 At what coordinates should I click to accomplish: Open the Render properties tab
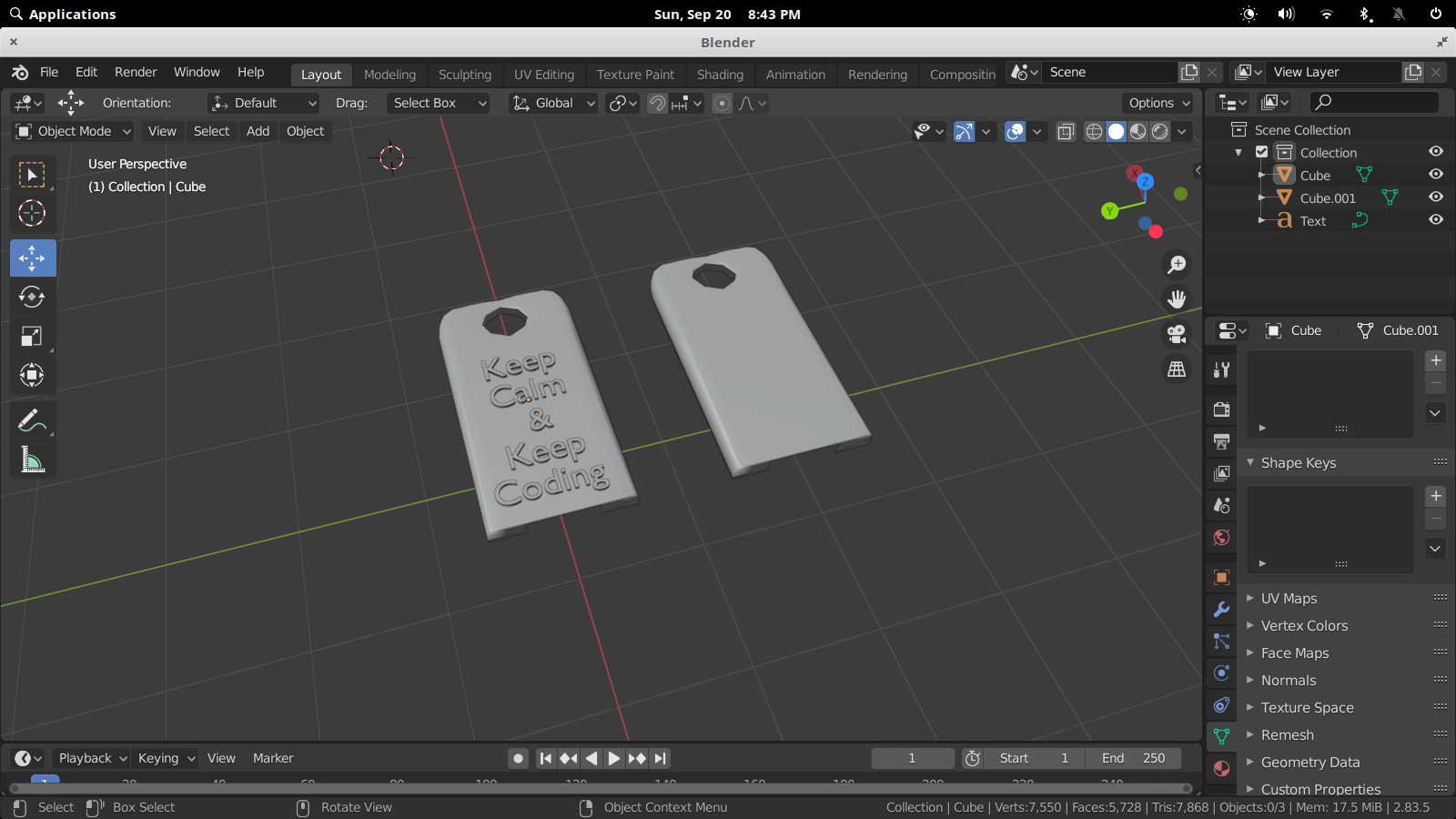(x=1221, y=409)
